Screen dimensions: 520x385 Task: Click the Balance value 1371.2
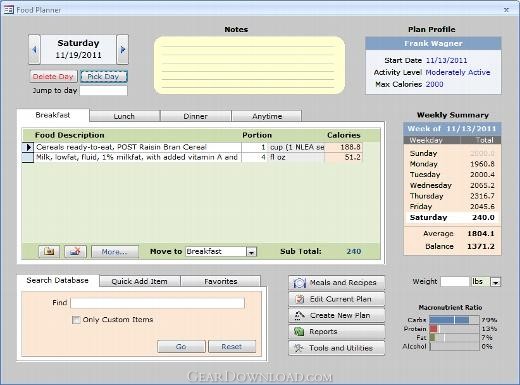tap(481, 246)
